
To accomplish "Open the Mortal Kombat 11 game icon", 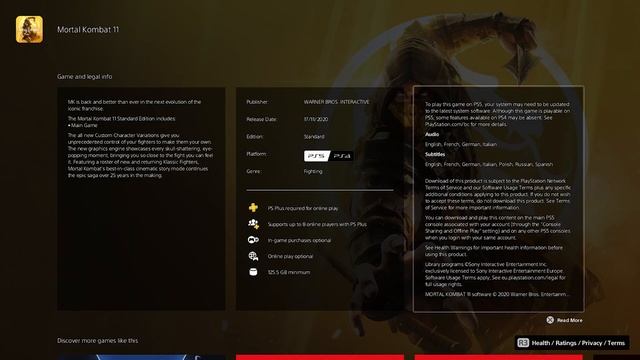I will [29, 29].
